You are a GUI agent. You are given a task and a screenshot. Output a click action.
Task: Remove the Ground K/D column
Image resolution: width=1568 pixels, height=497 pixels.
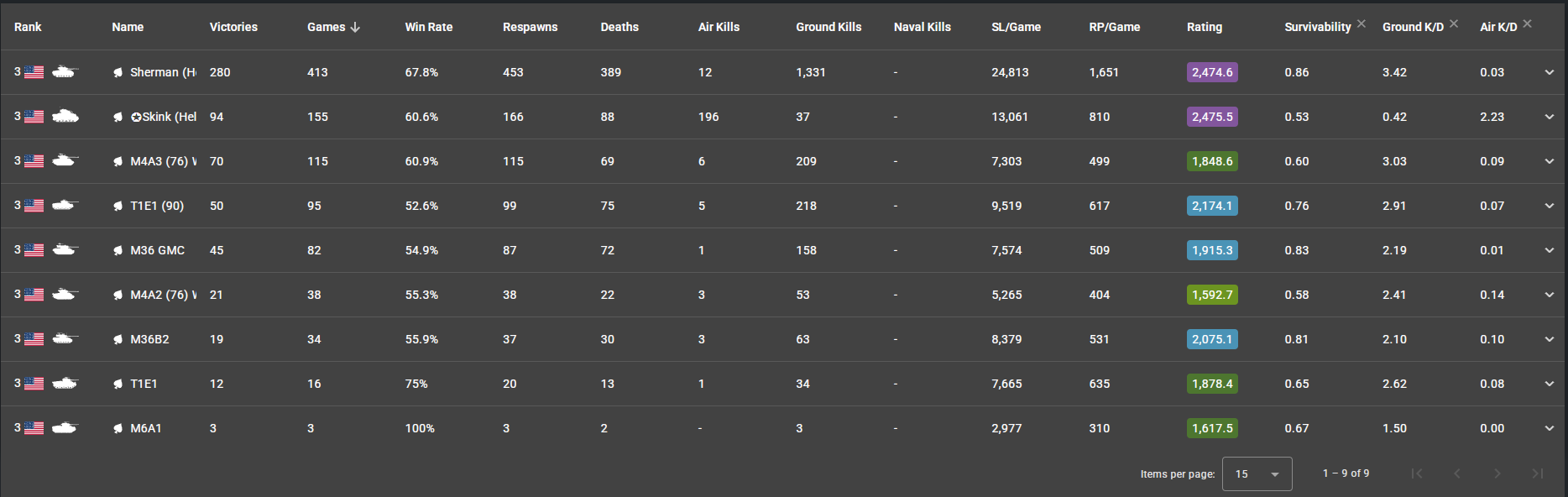tap(1454, 24)
